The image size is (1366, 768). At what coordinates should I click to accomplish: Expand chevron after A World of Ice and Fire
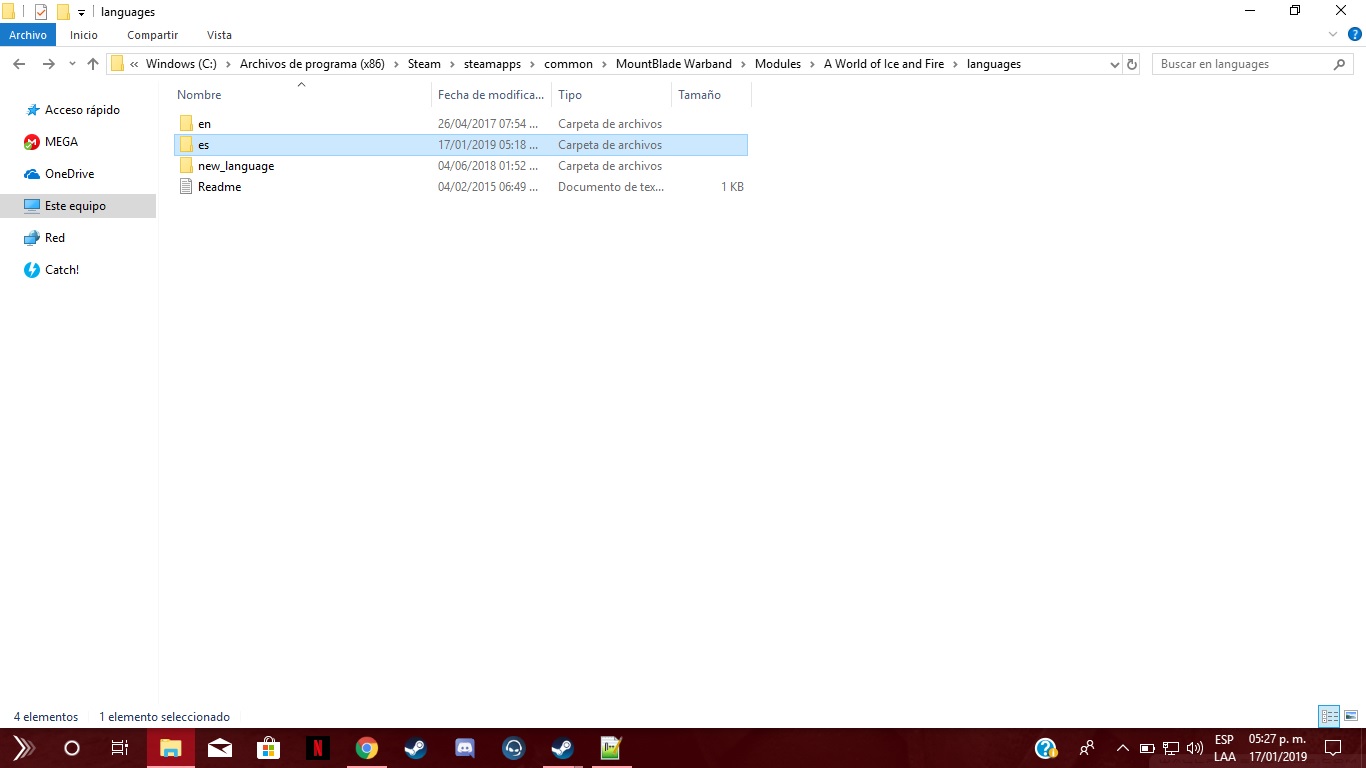click(955, 64)
